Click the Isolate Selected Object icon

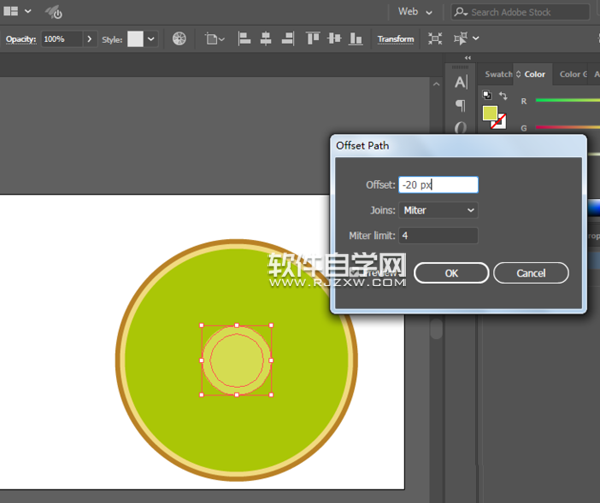(x=435, y=39)
